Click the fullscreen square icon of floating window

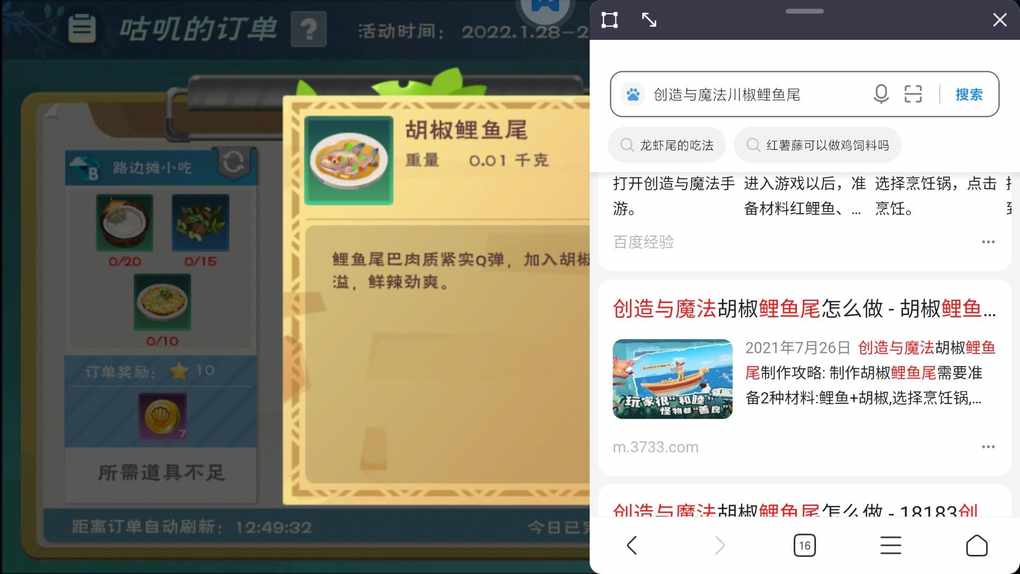point(610,20)
